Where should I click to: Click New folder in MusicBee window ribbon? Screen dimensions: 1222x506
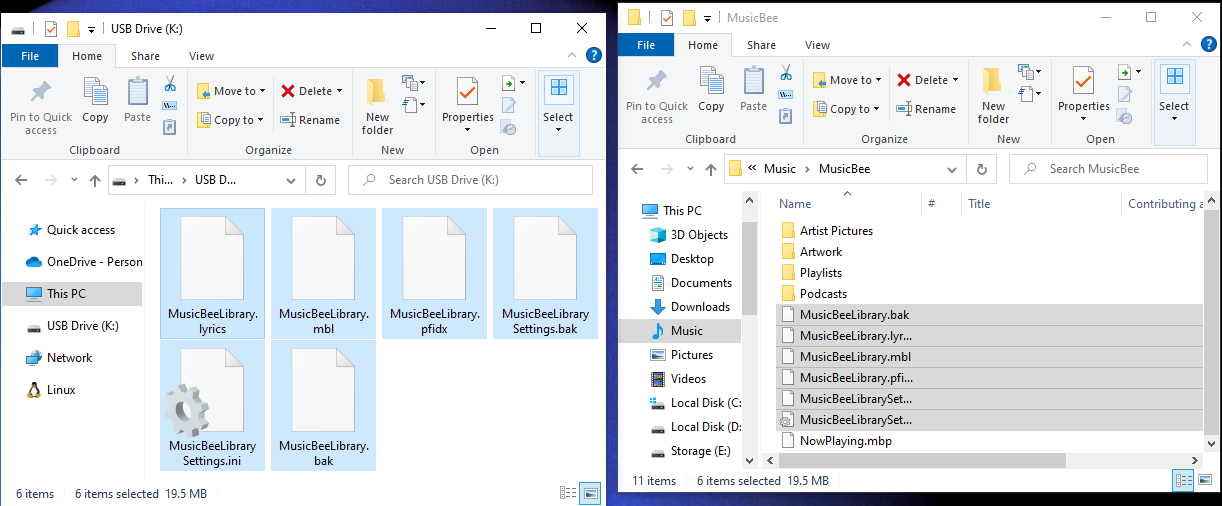(x=993, y=96)
